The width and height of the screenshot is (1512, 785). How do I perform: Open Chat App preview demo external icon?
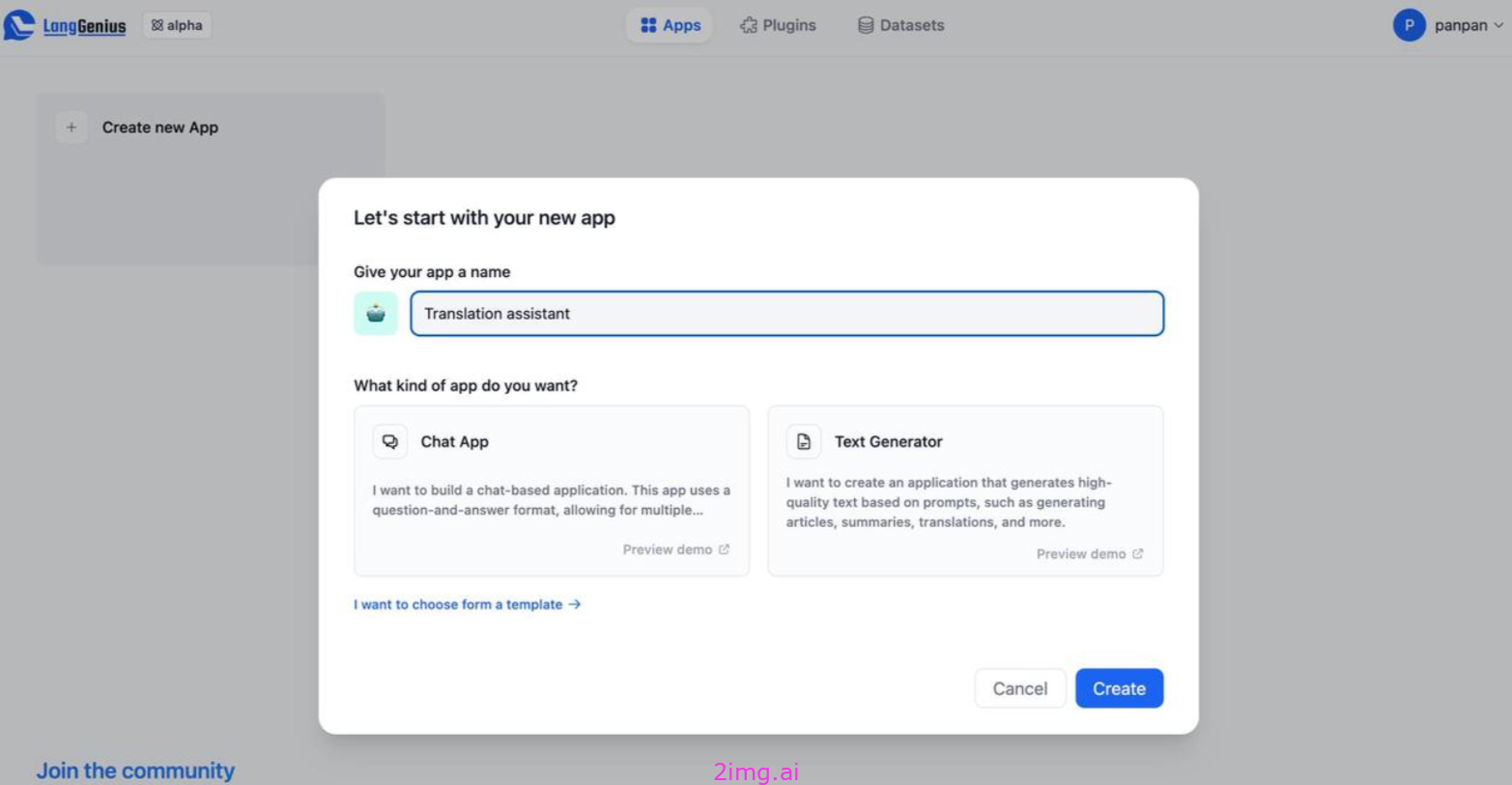click(x=724, y=549)
